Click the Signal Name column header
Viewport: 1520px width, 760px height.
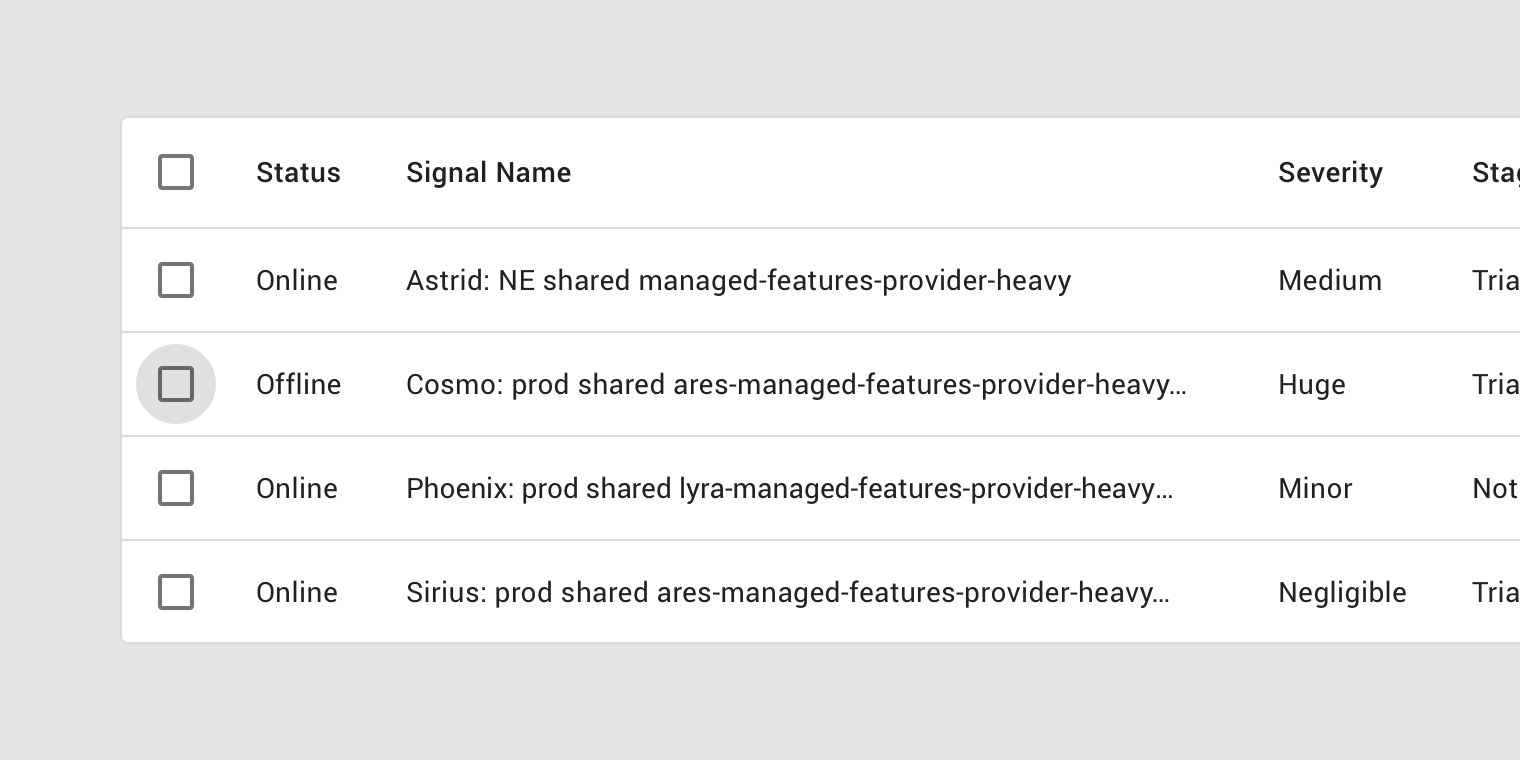click(488, 173)
